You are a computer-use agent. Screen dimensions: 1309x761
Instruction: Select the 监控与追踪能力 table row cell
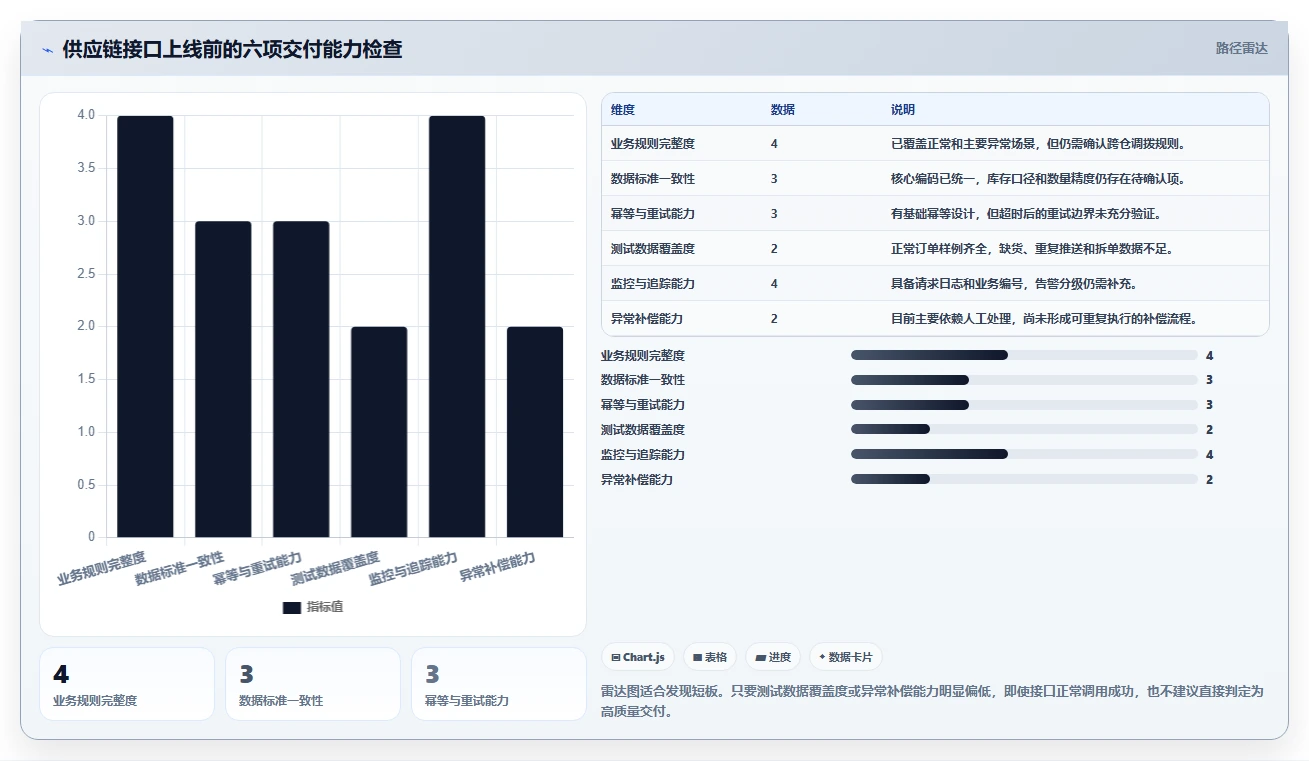[x=653, y=284]
